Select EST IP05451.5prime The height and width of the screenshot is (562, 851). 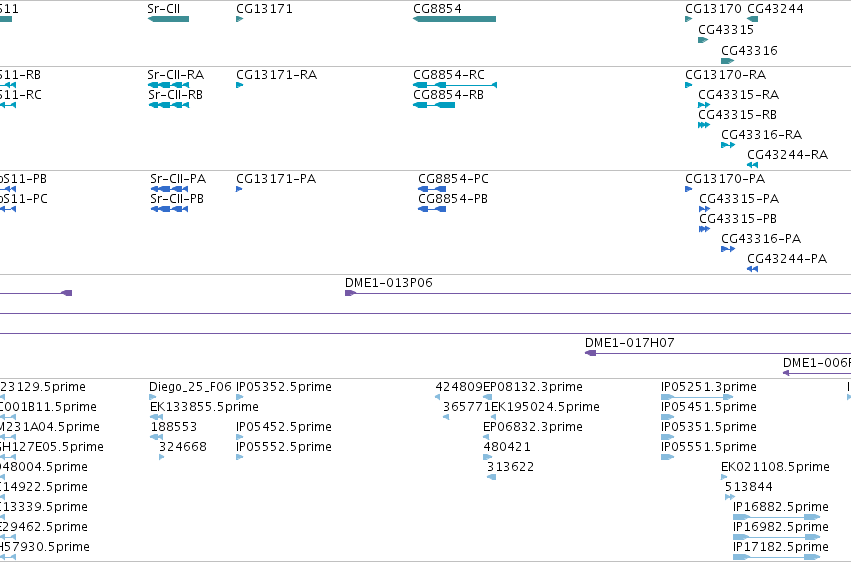pos(708,407)
